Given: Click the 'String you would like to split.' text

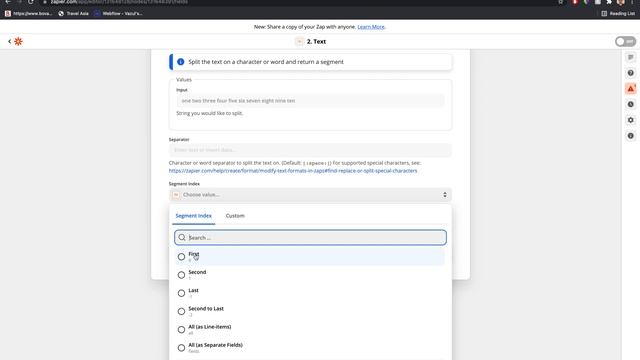Looking at the screenshot, I should (210, 113).
